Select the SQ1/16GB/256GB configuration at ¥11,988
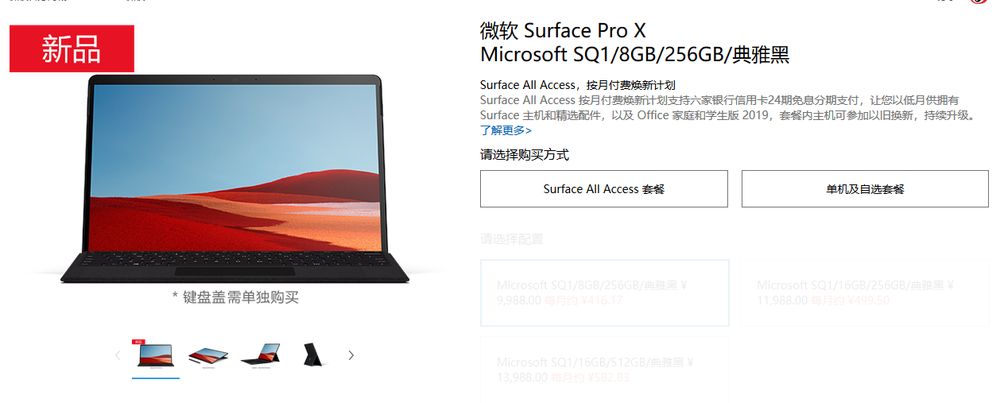 click(865, 293)
